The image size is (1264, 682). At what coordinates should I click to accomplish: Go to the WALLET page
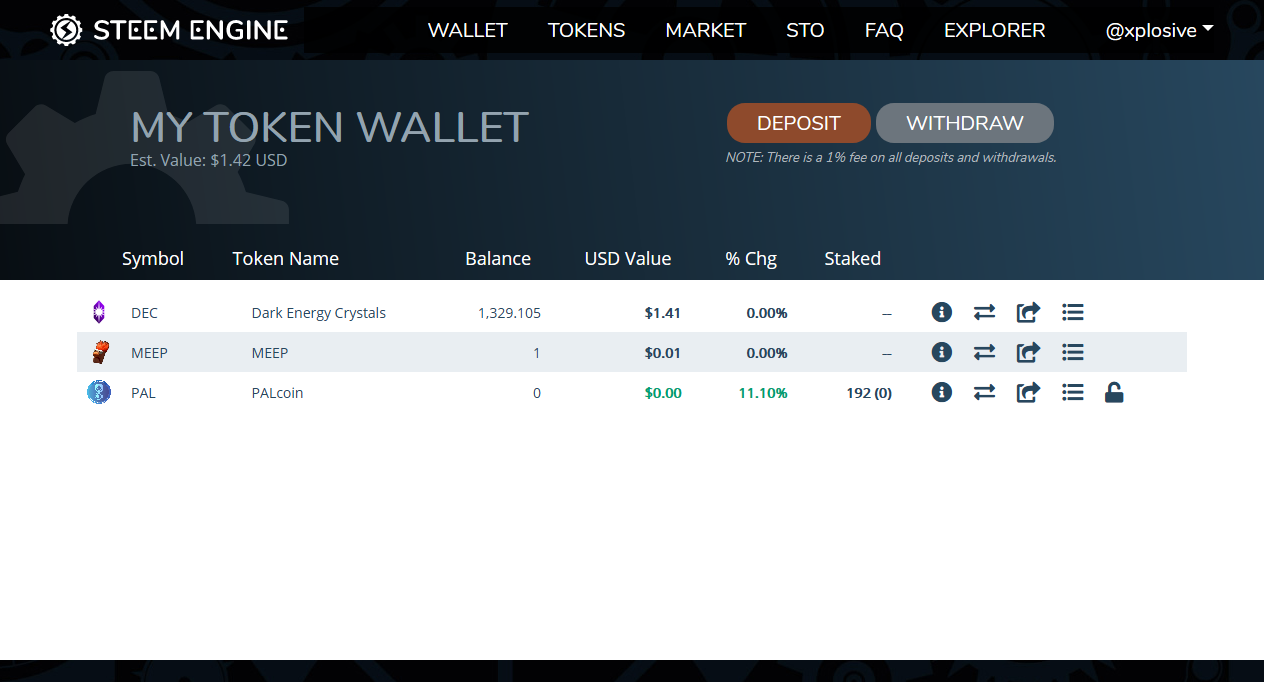click(x=468, y=30)
